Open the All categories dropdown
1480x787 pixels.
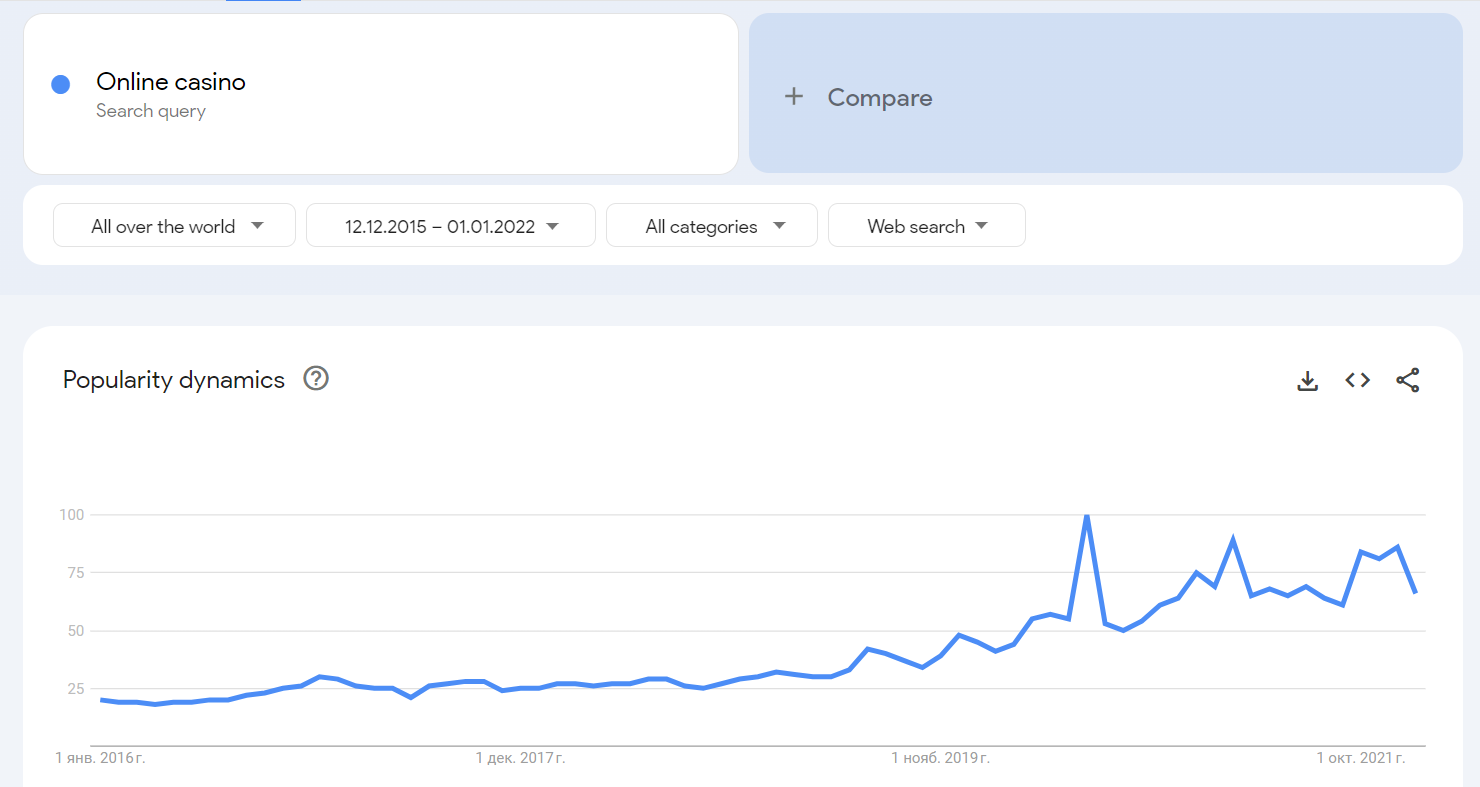pos(711,225)
